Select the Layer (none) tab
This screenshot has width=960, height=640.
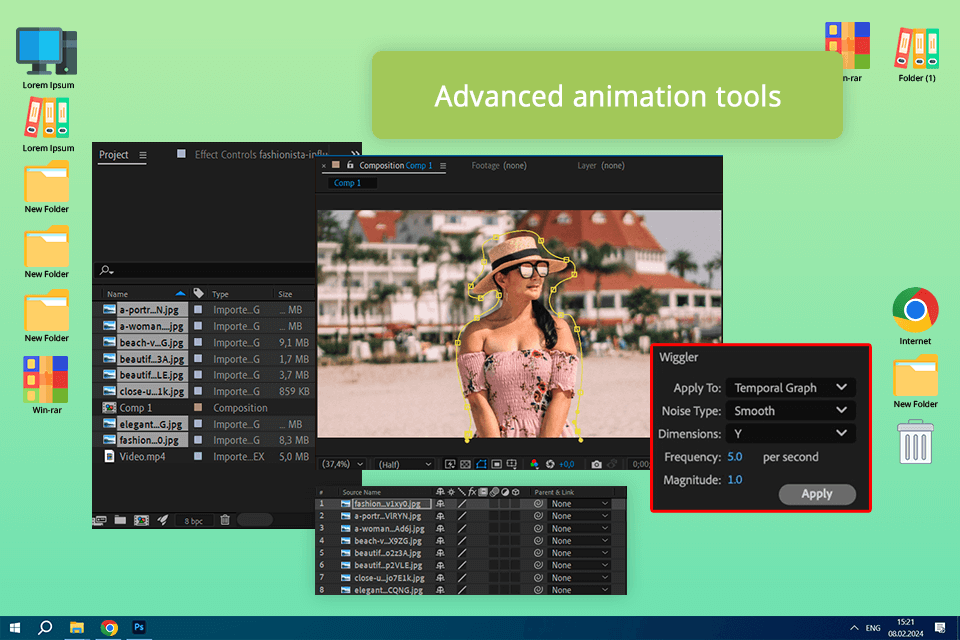click(601, 165)
